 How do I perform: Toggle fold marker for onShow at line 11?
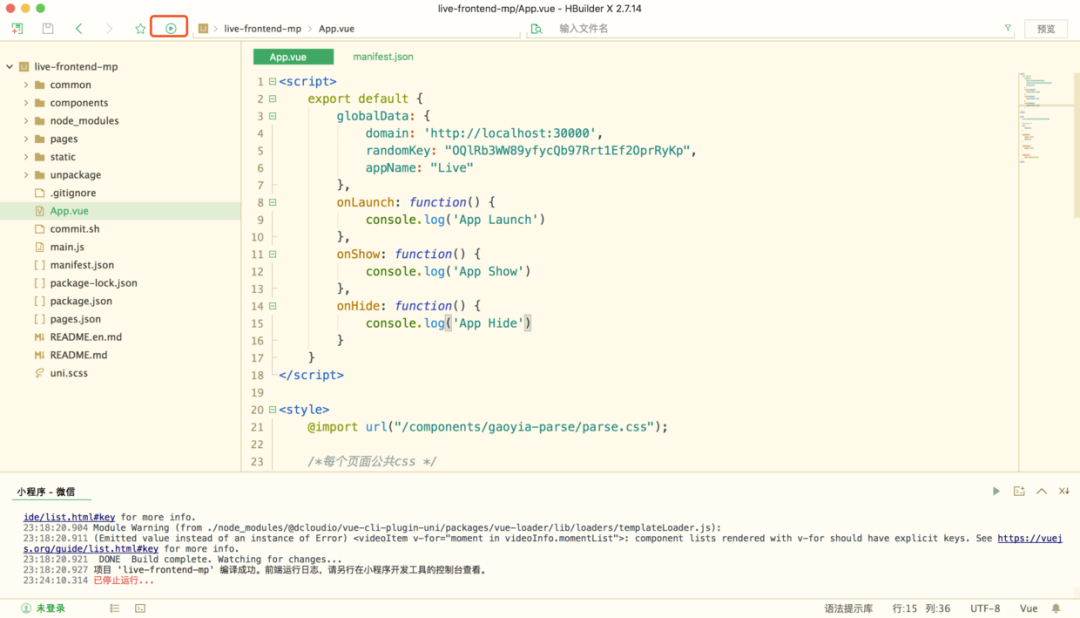click(272, 254)
